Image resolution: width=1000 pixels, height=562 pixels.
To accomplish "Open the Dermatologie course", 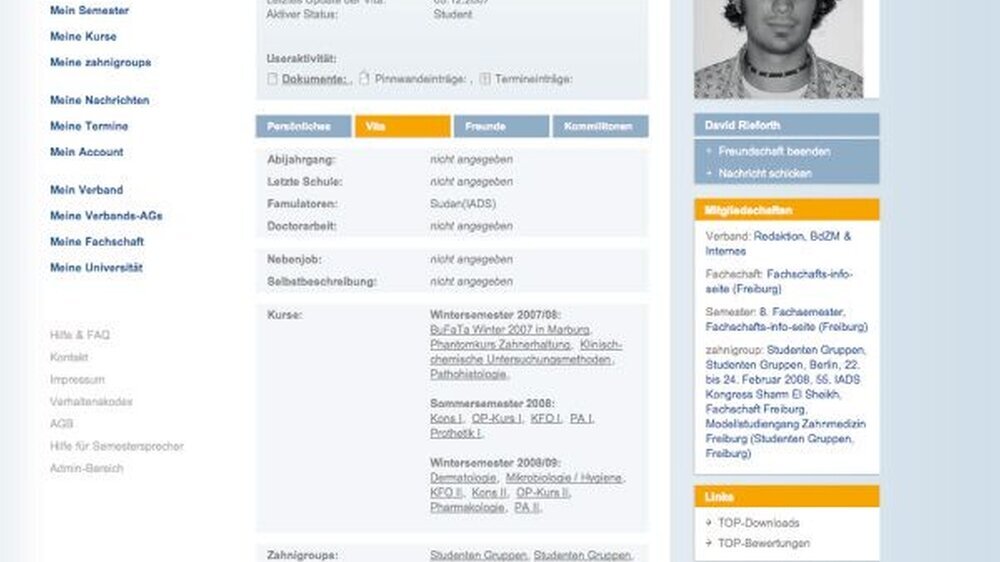I will (462, 478).
